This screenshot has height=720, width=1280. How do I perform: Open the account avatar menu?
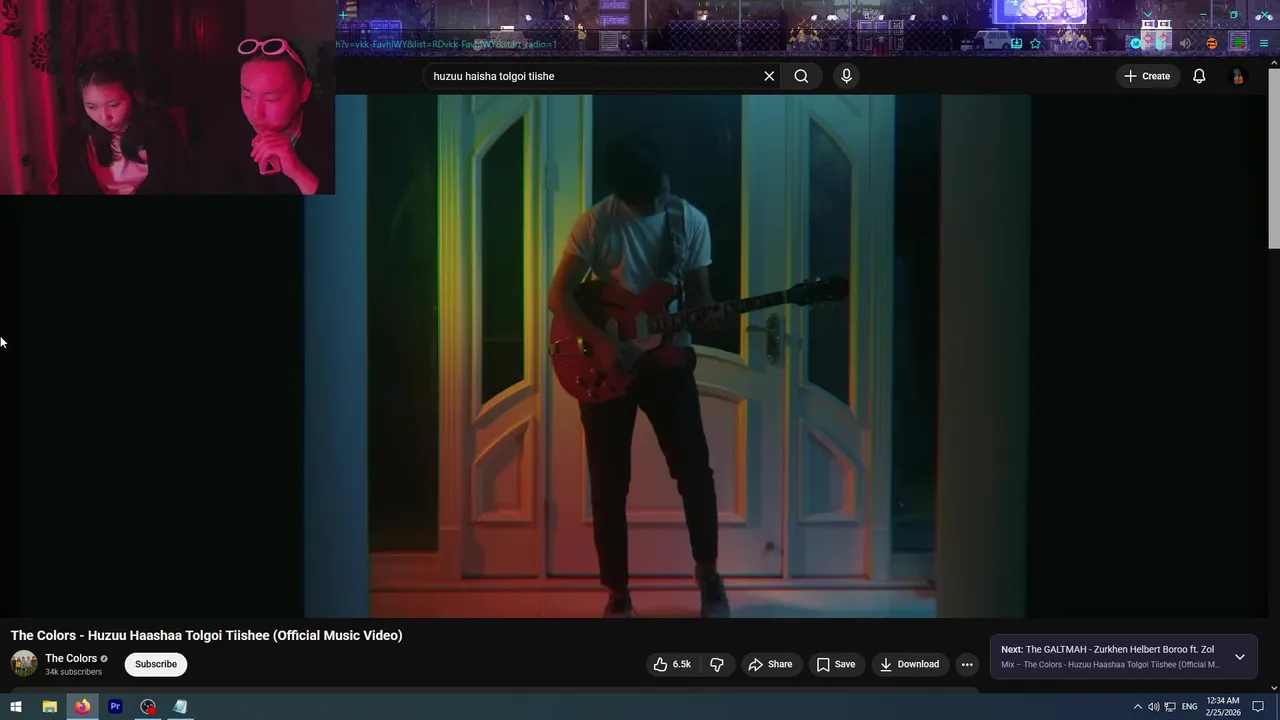coord(1238,76)
